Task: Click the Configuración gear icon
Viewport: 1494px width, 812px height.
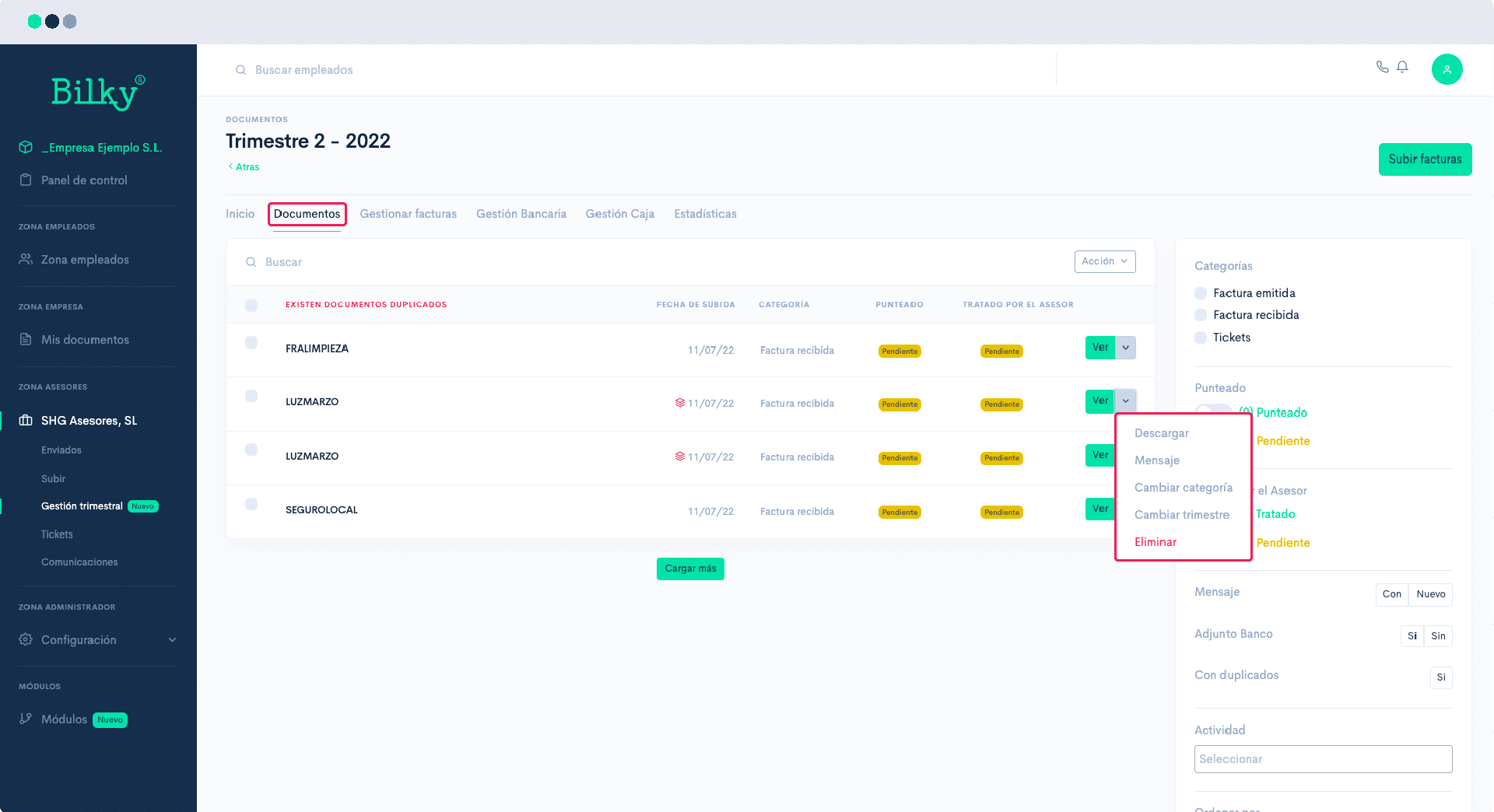Action: tap(26, 639)
